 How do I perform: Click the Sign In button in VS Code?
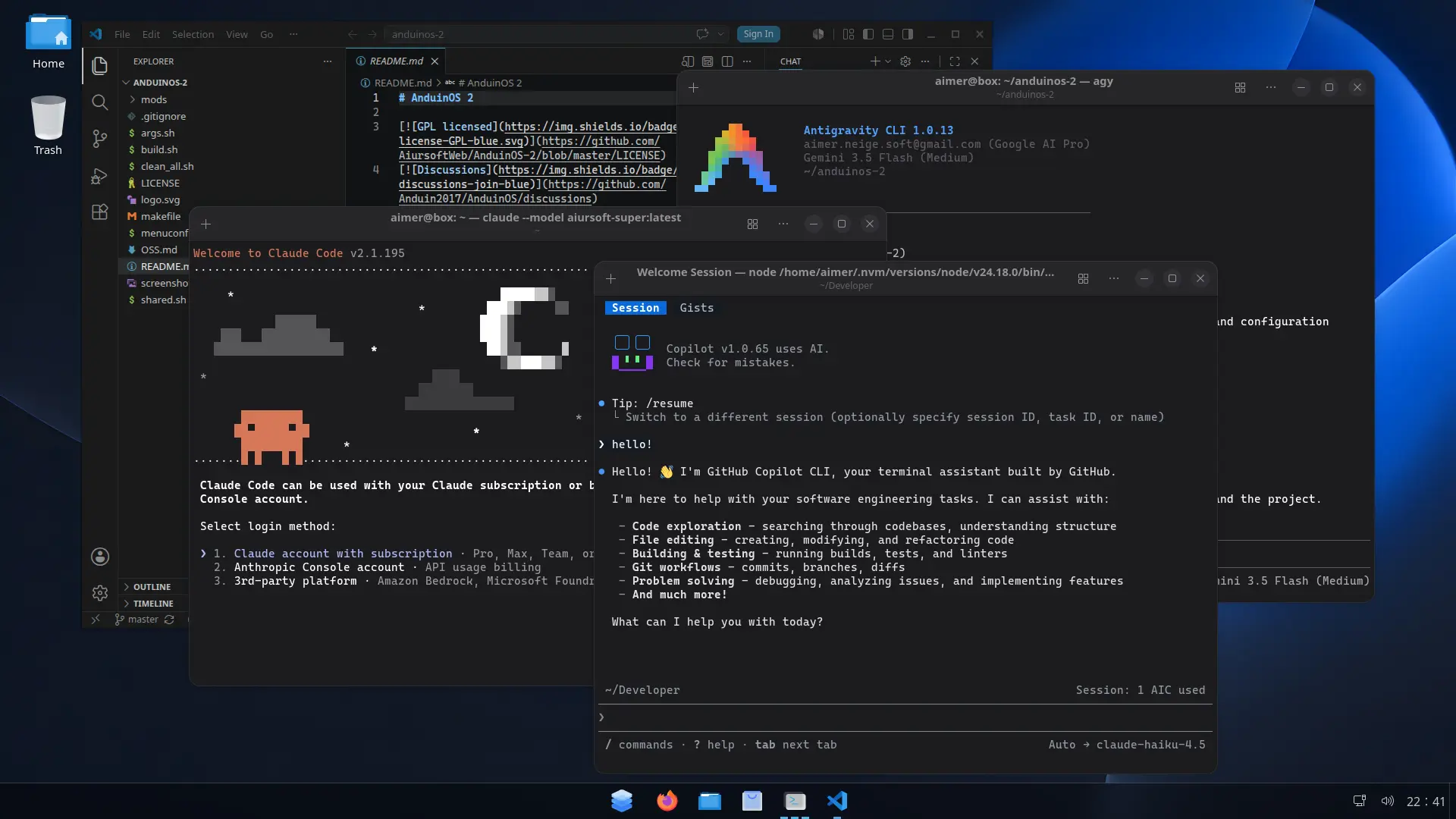(x=758, y=34)
